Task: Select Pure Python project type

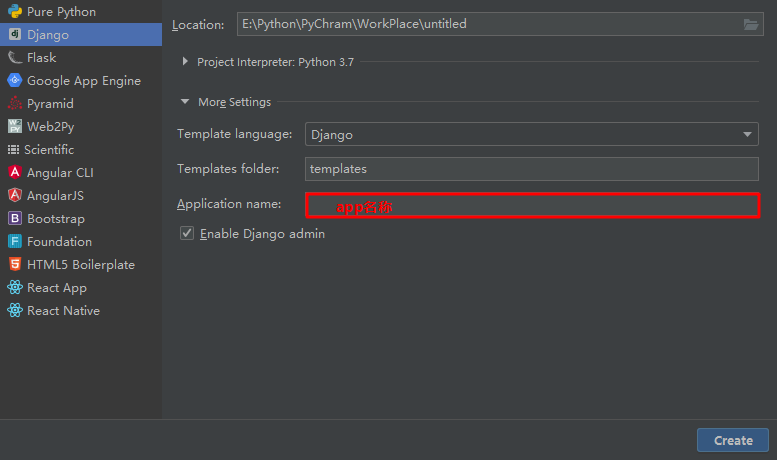Action: click(x=81, y=11)
